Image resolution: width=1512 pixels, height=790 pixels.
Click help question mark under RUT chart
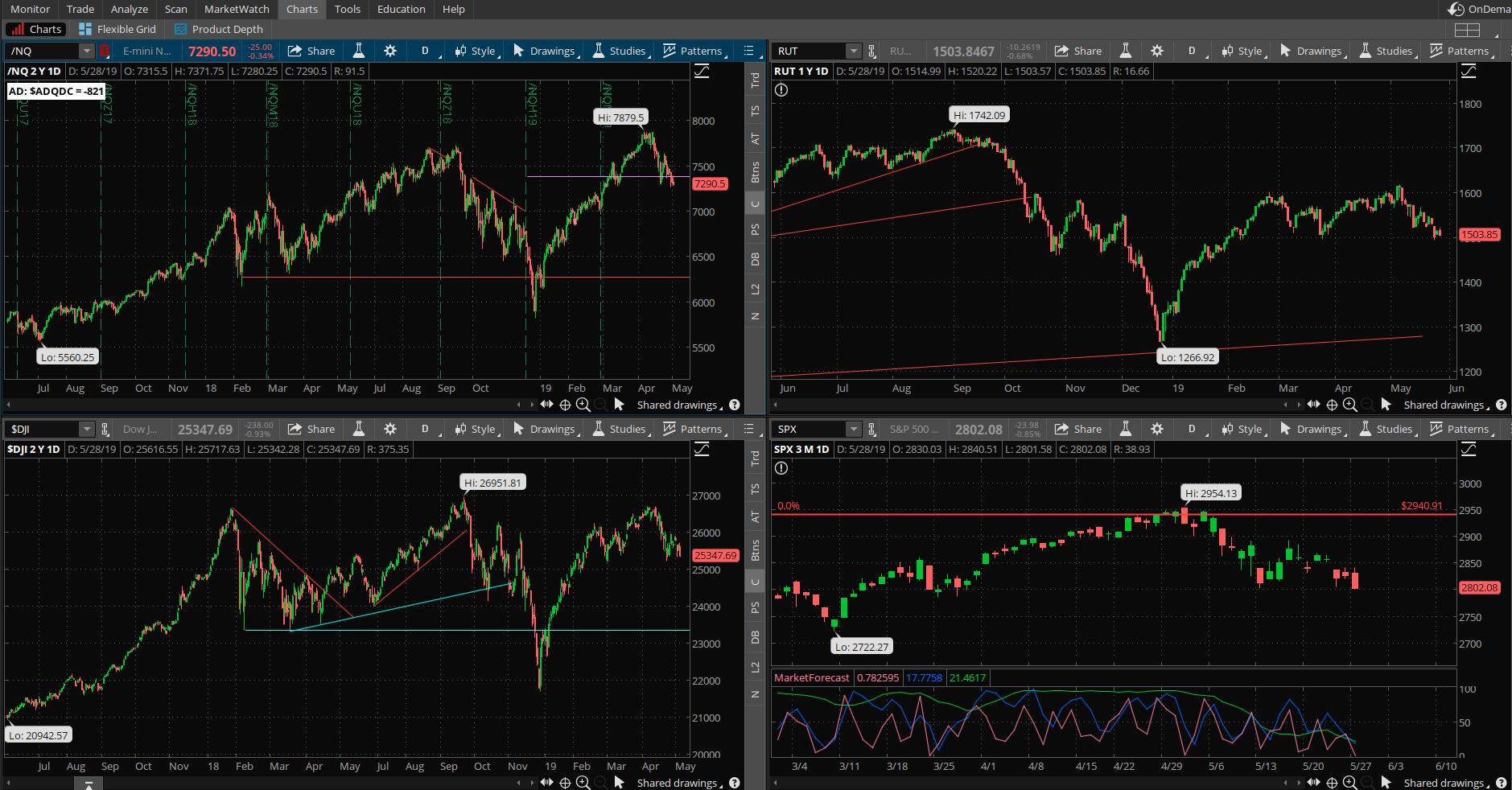pyautogui.click(x=1501, y=405)
